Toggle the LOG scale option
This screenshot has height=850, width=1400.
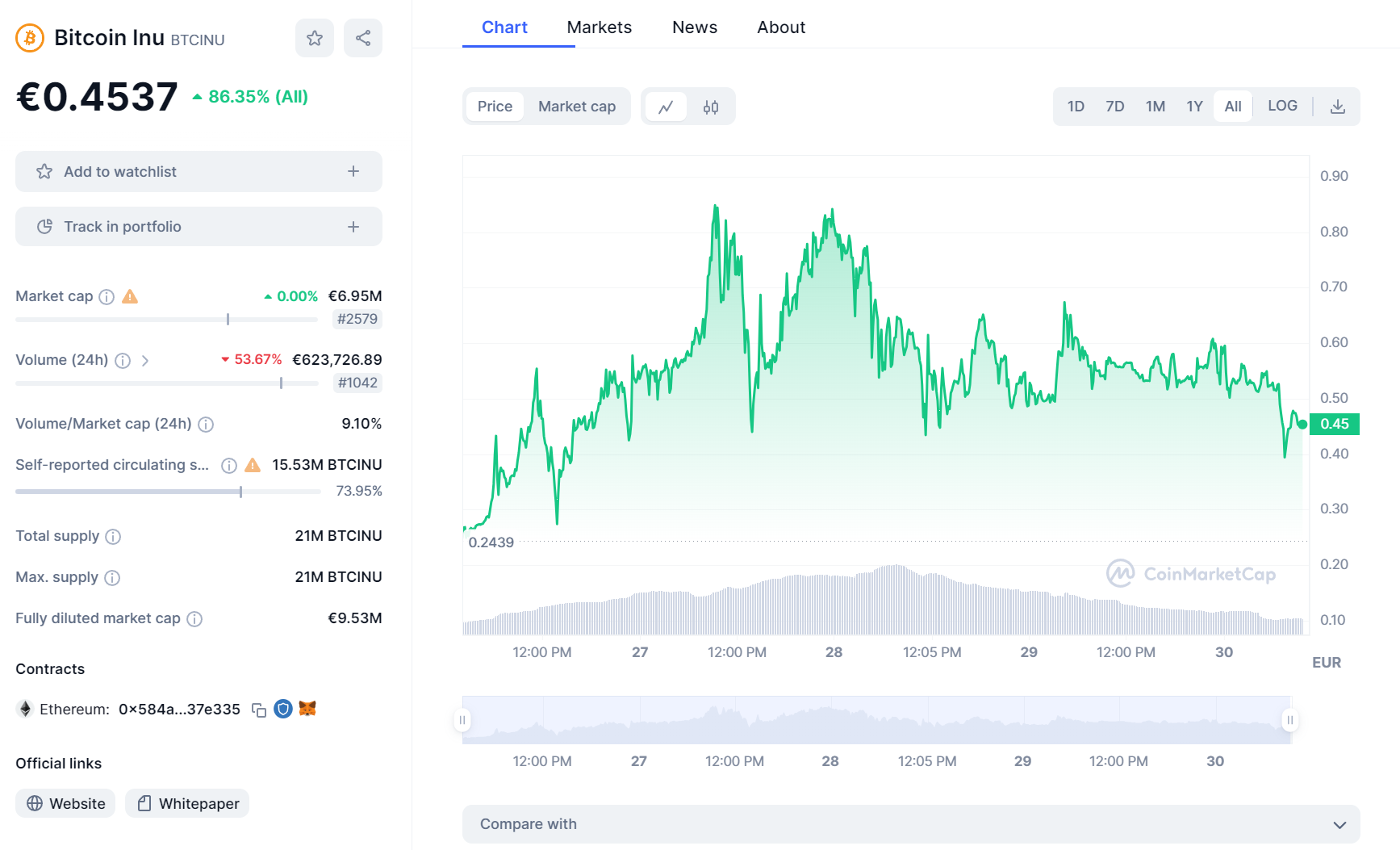[x=1282, y=106]
